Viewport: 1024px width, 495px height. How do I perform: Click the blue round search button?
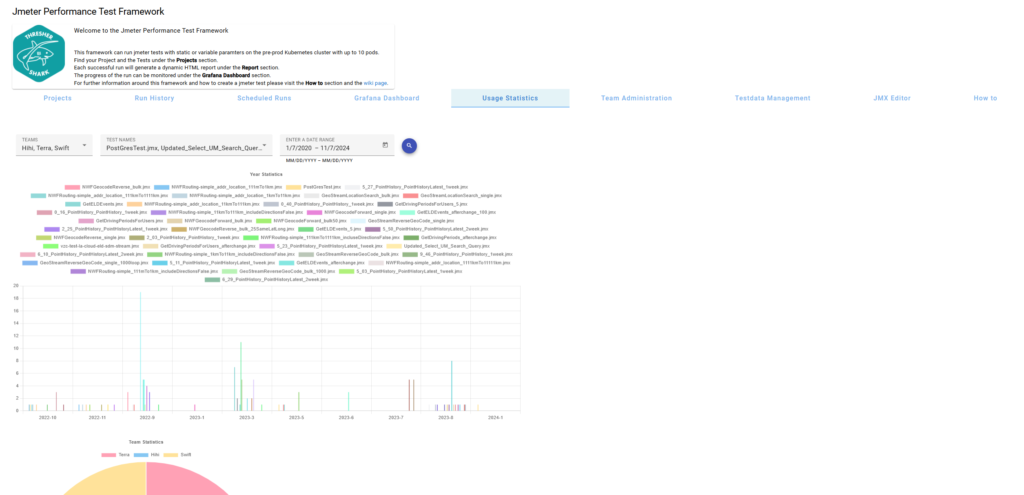coord(409,146)
